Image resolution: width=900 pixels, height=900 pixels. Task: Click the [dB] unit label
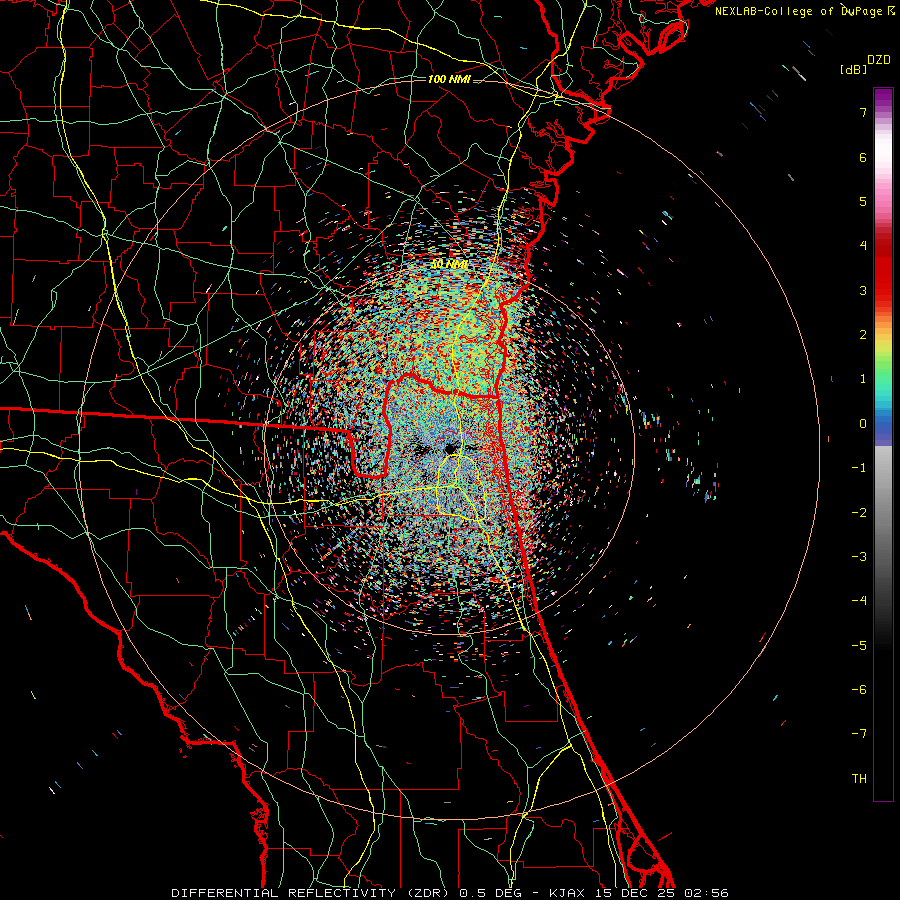pos(853,69)
